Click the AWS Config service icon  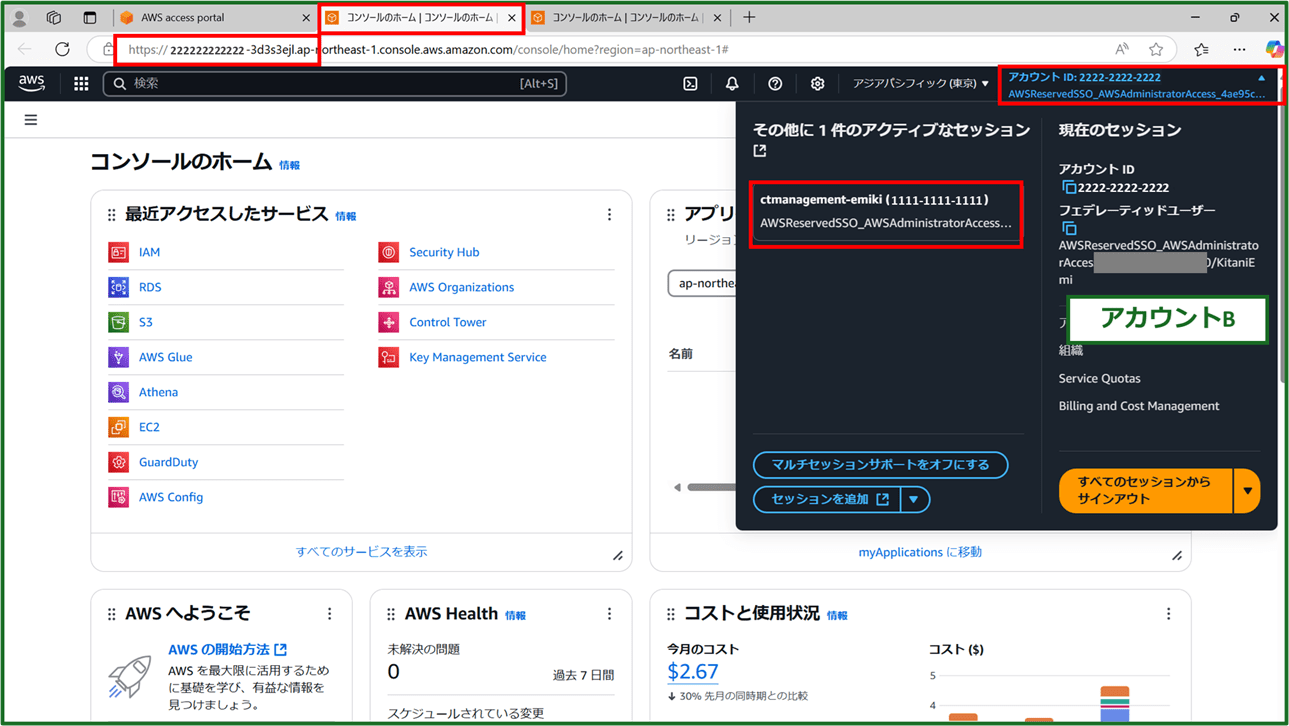(x=118, y=497)
